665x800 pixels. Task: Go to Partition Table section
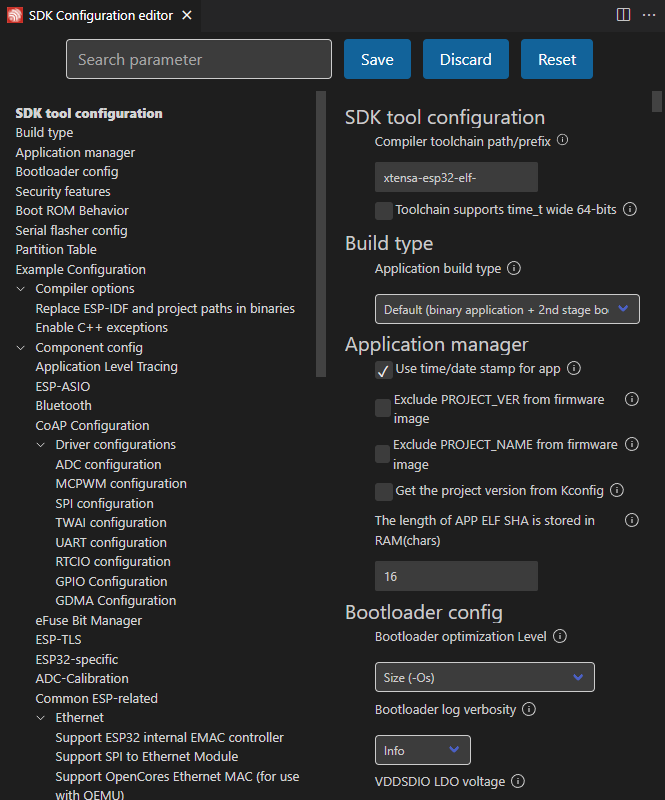click(56, 249)
